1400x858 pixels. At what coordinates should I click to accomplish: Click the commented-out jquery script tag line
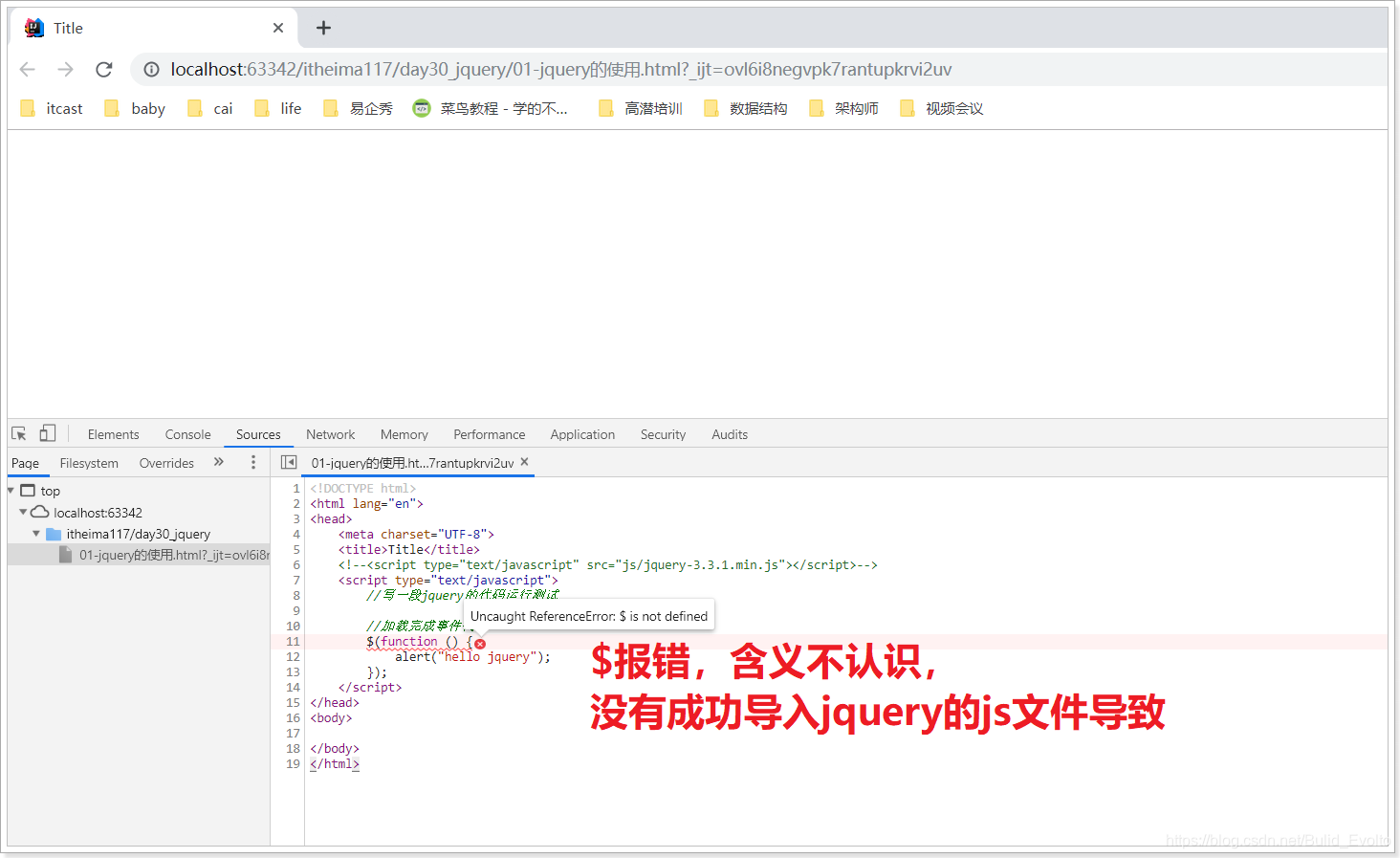(x=607, y=565)
